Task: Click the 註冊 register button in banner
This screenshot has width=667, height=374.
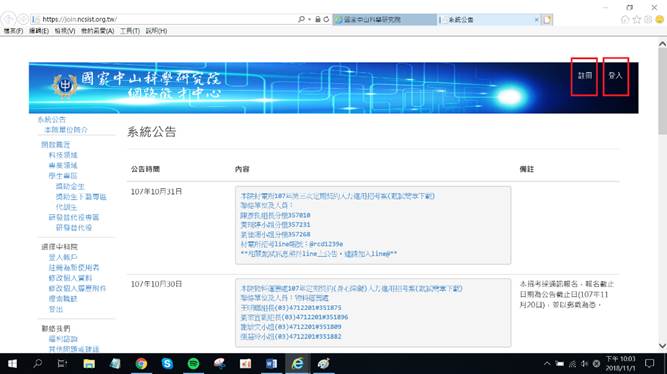Action: [584, 76]
